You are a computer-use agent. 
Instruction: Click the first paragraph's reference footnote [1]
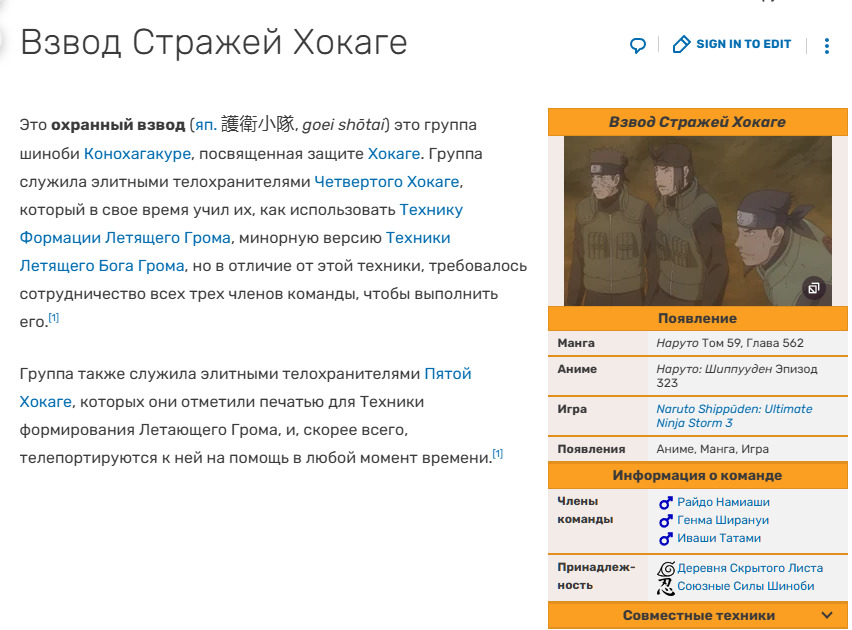click(x=54, y=318)
